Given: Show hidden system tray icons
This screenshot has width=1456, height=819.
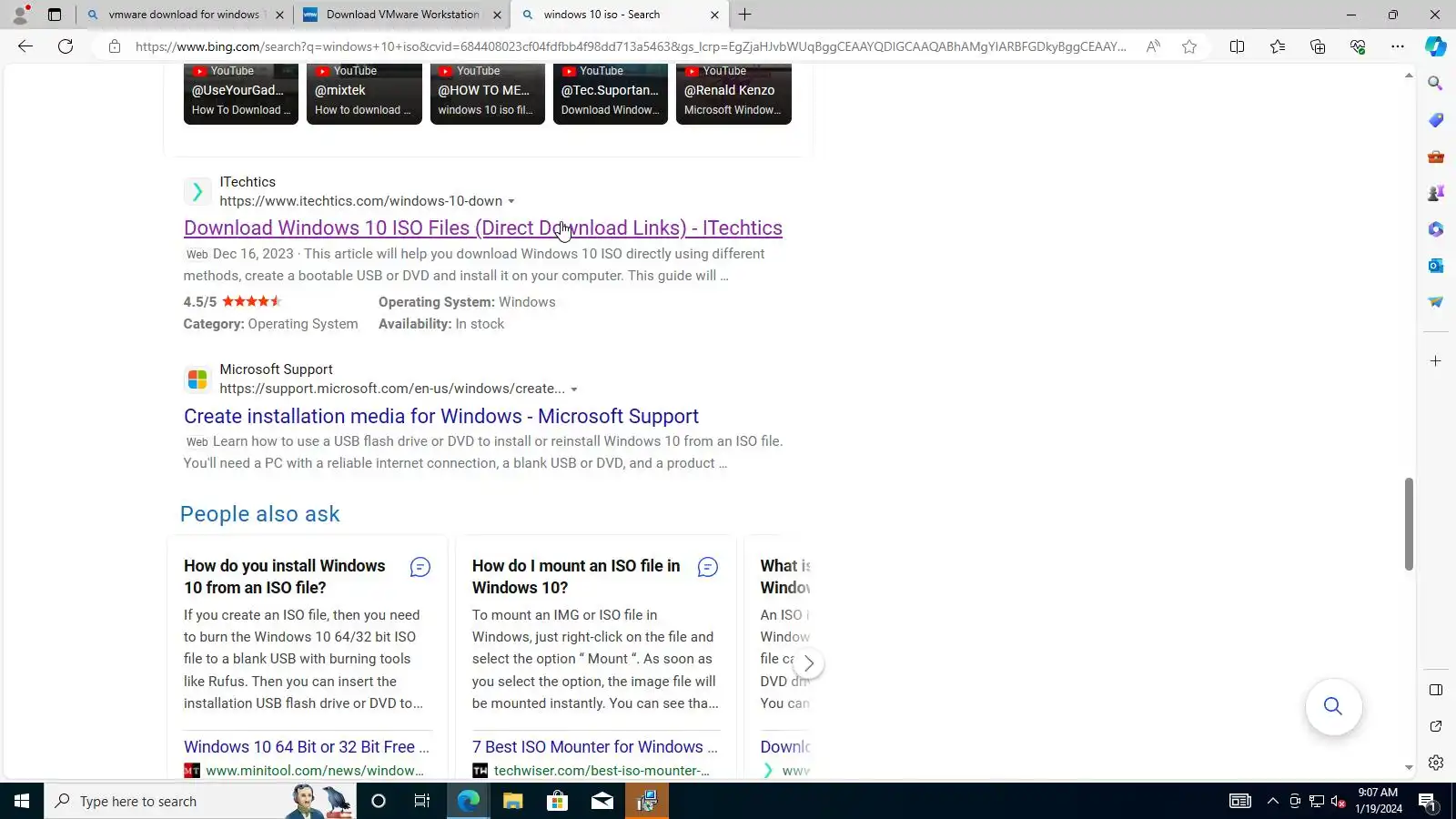Looking at the screenshot, I should pos(1272,801).
